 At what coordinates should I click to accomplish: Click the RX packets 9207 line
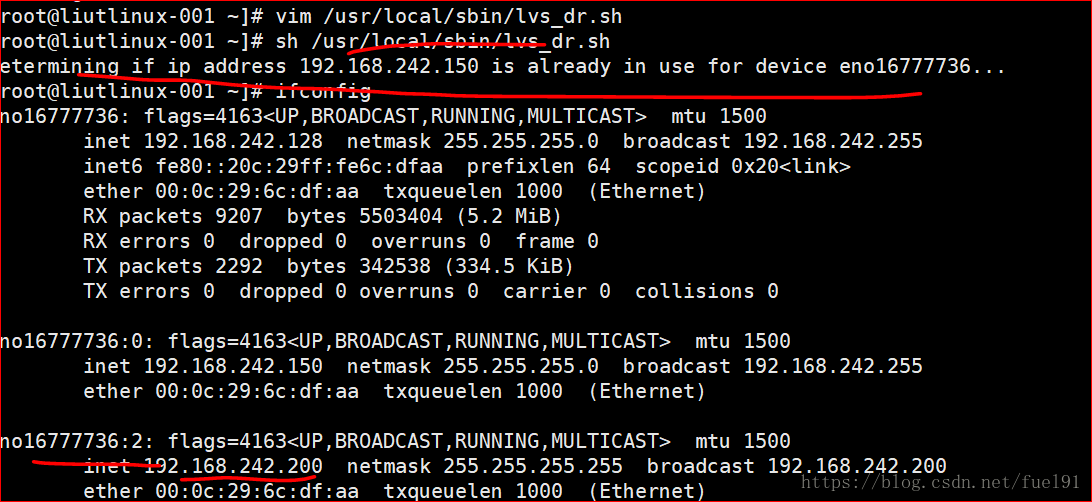[322, 217]
